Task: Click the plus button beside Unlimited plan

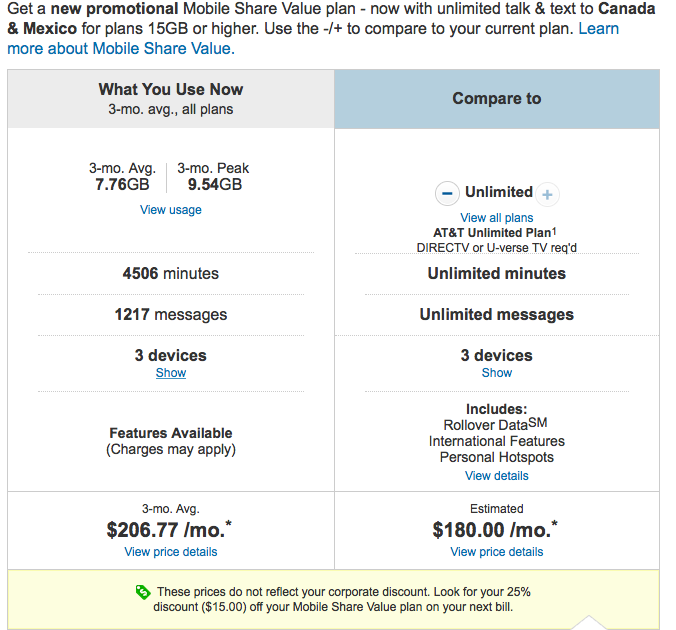Action: click(x=547, y=194)
